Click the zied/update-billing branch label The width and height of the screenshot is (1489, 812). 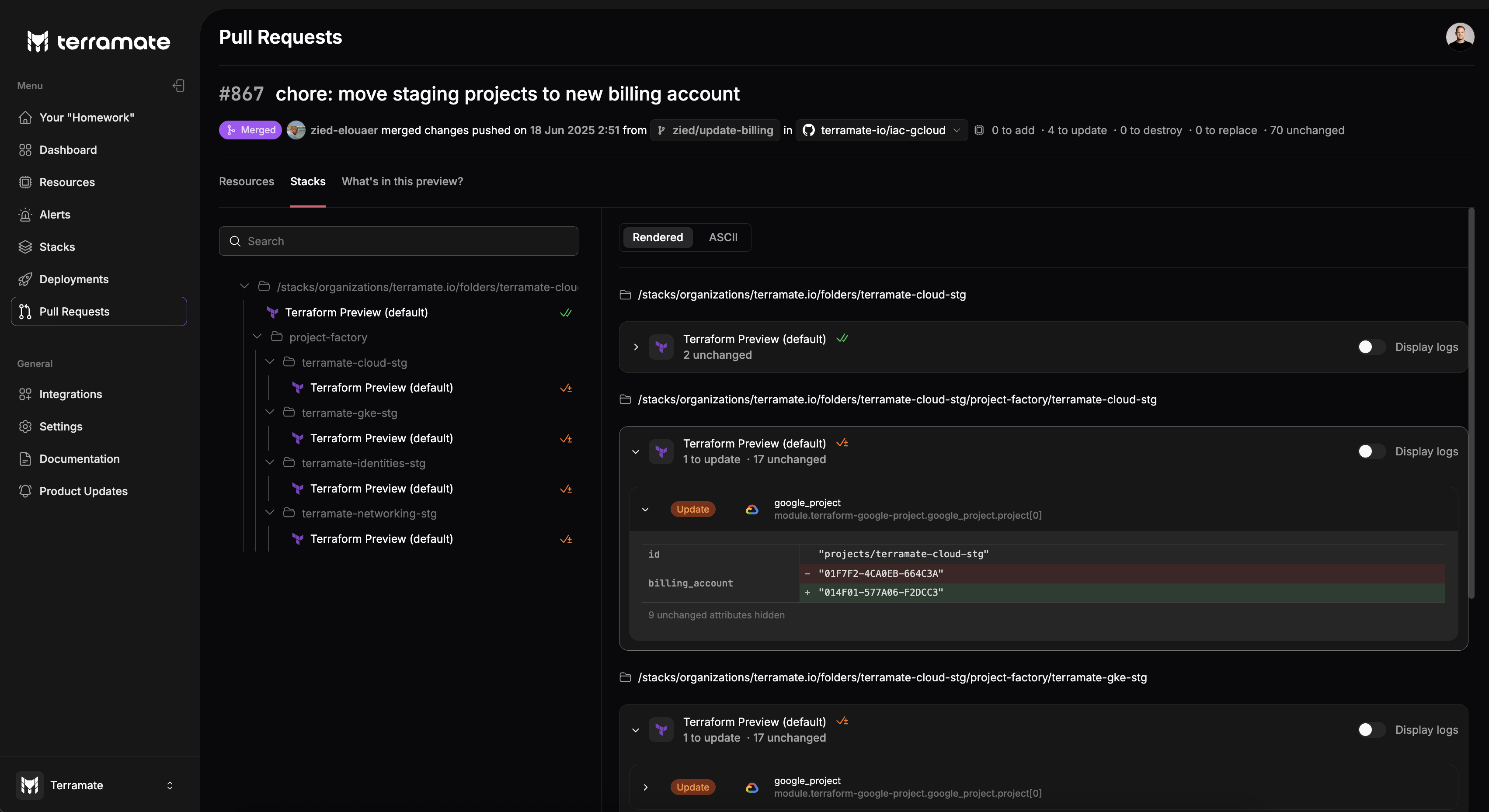(x=716, y=130)
